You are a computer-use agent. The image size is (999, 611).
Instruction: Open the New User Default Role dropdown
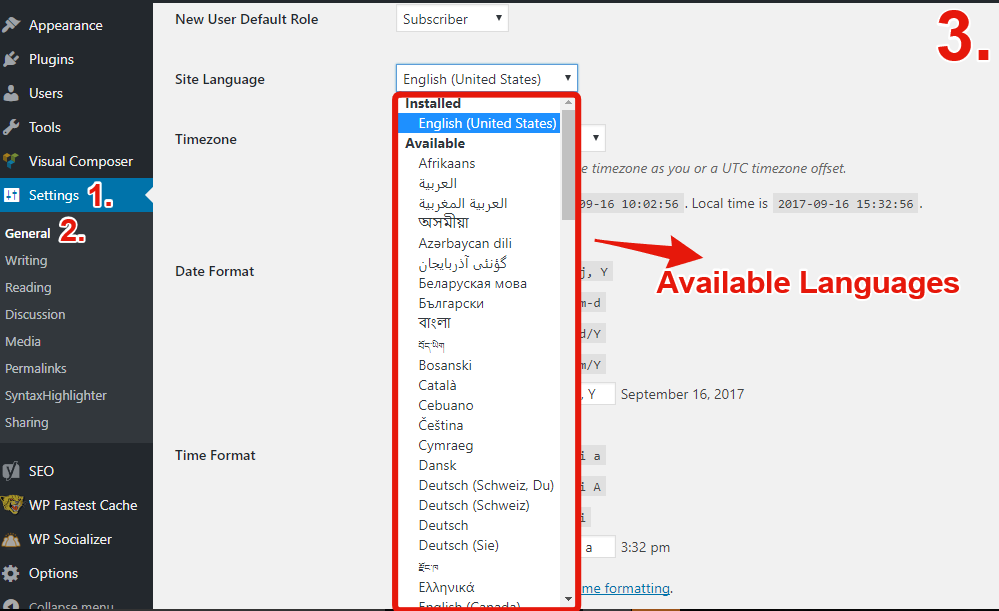coord(451,18)
